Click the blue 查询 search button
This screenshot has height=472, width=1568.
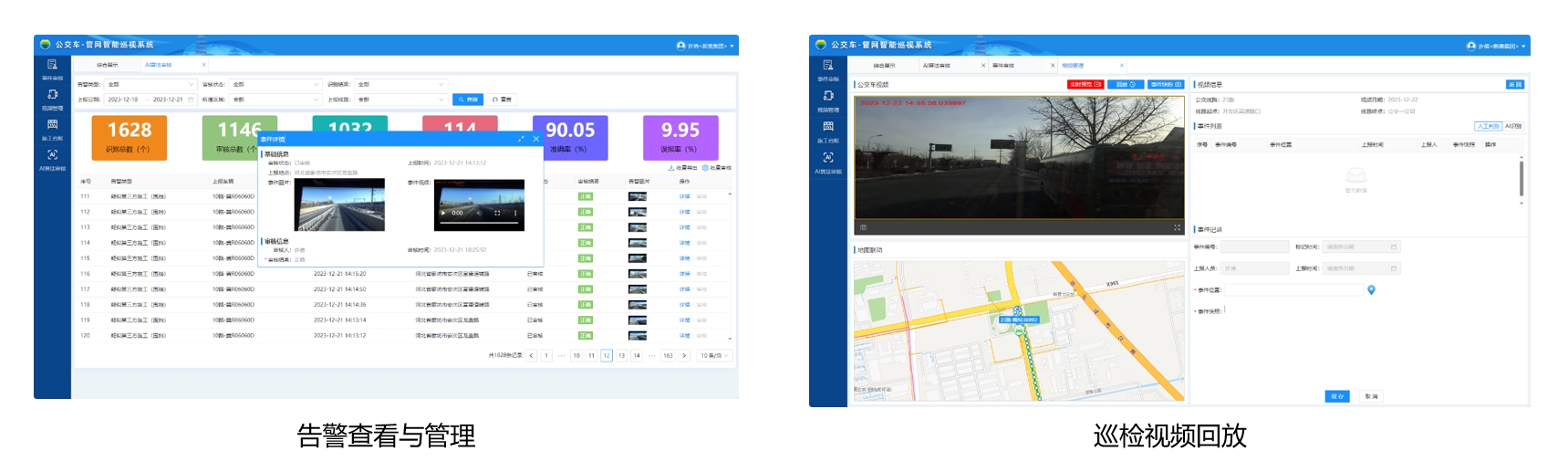pos(468,100)
